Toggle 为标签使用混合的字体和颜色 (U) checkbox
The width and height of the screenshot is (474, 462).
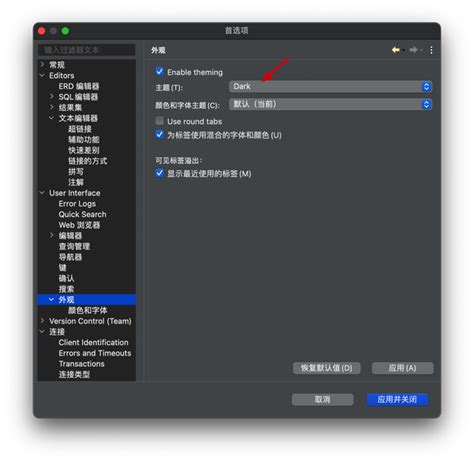[159, 134]
